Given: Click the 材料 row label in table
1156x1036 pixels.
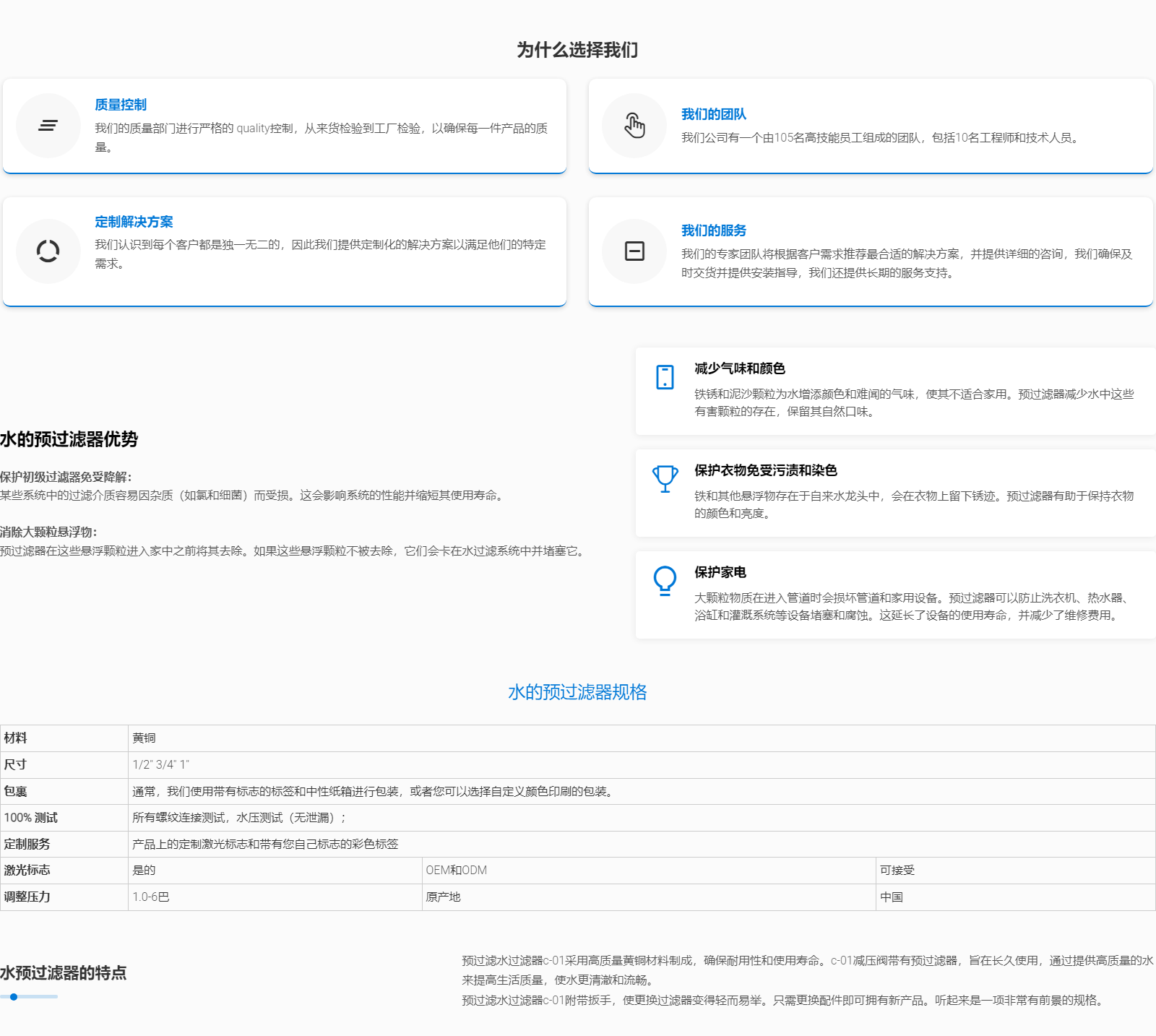Looking at the screenshot, I should point(15,738).
